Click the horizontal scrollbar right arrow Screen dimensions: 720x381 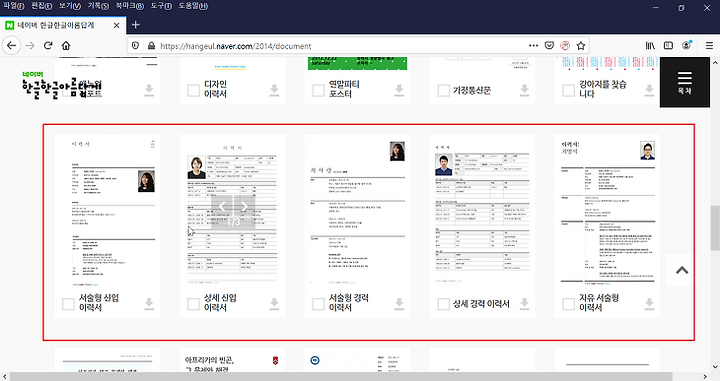click(x=706, y=377)
